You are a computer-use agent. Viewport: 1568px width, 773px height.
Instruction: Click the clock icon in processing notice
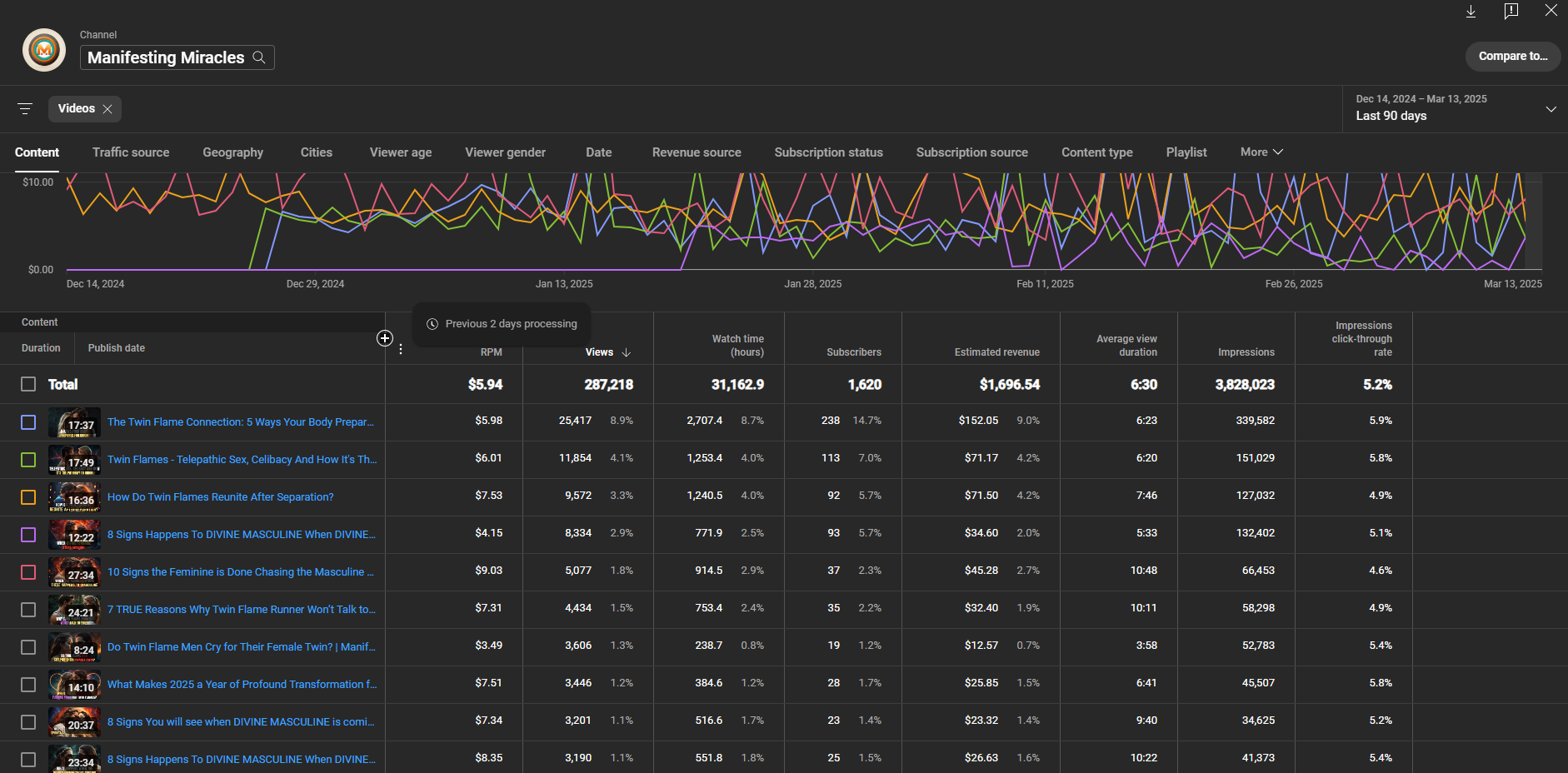click(432, 324)
